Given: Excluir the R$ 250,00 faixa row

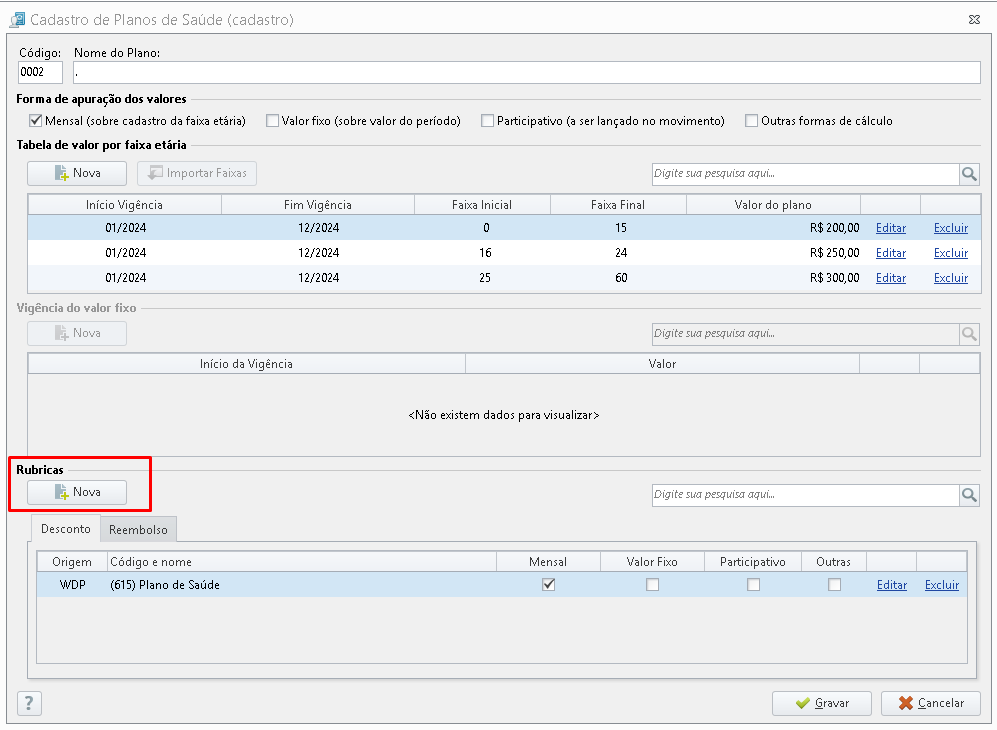Looking at the screenshot, I should tap(951, 252).
